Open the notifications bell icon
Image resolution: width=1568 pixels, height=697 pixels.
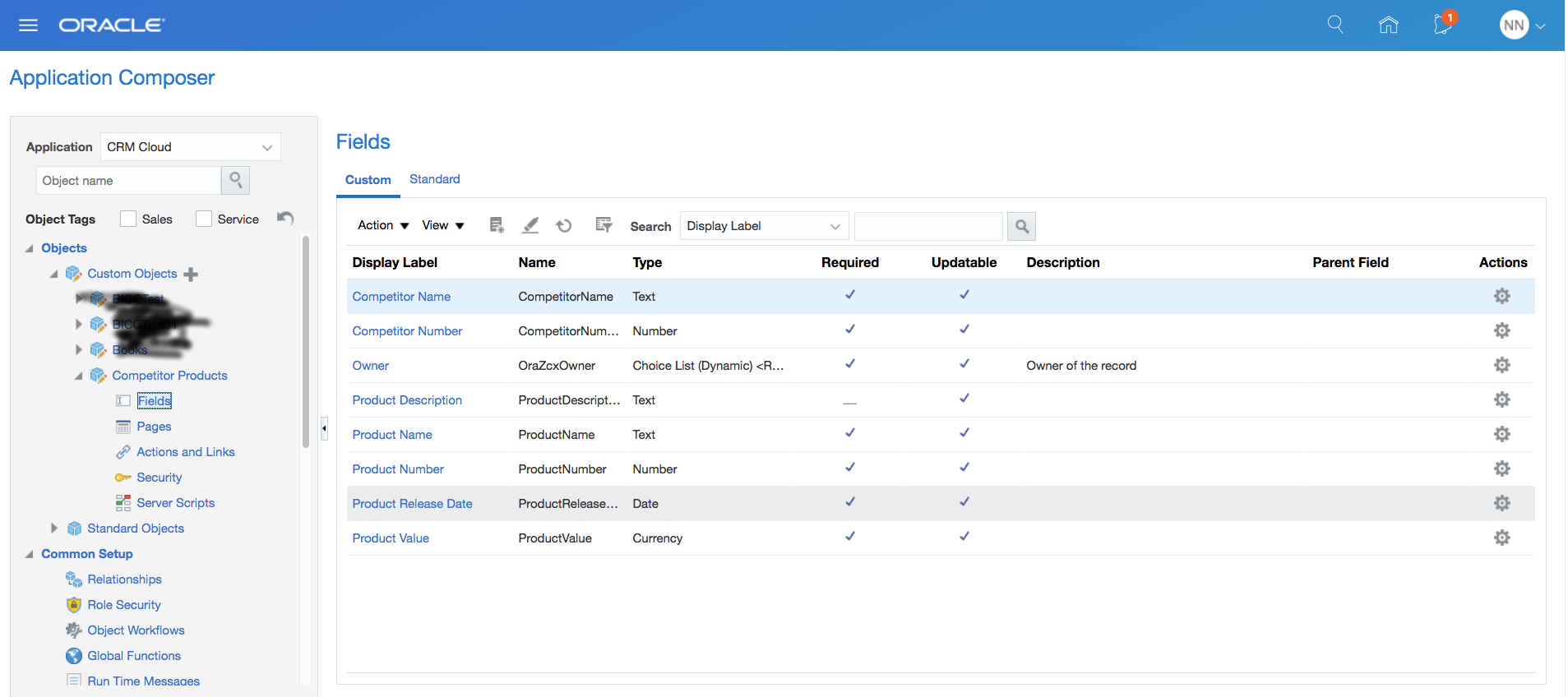coord(1442,25)
